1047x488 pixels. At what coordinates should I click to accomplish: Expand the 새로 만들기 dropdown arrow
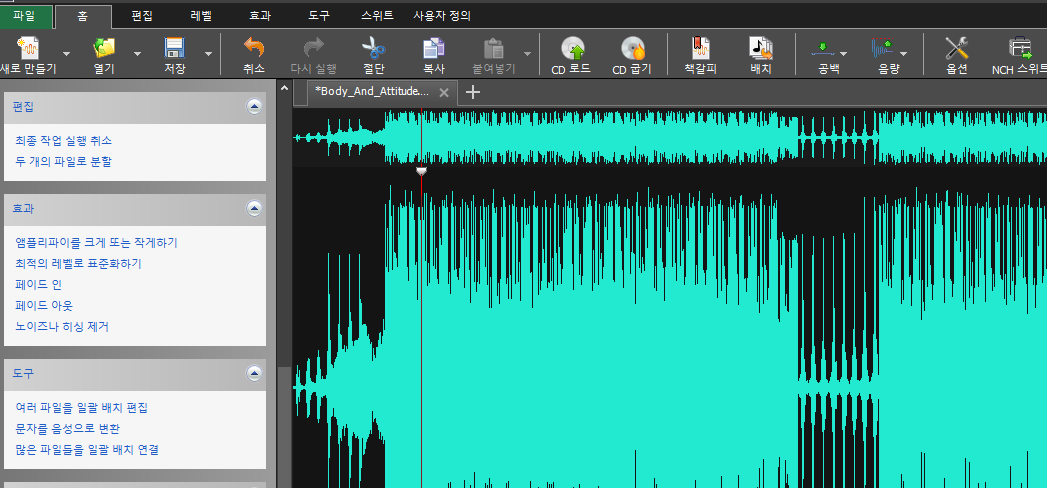66,53
